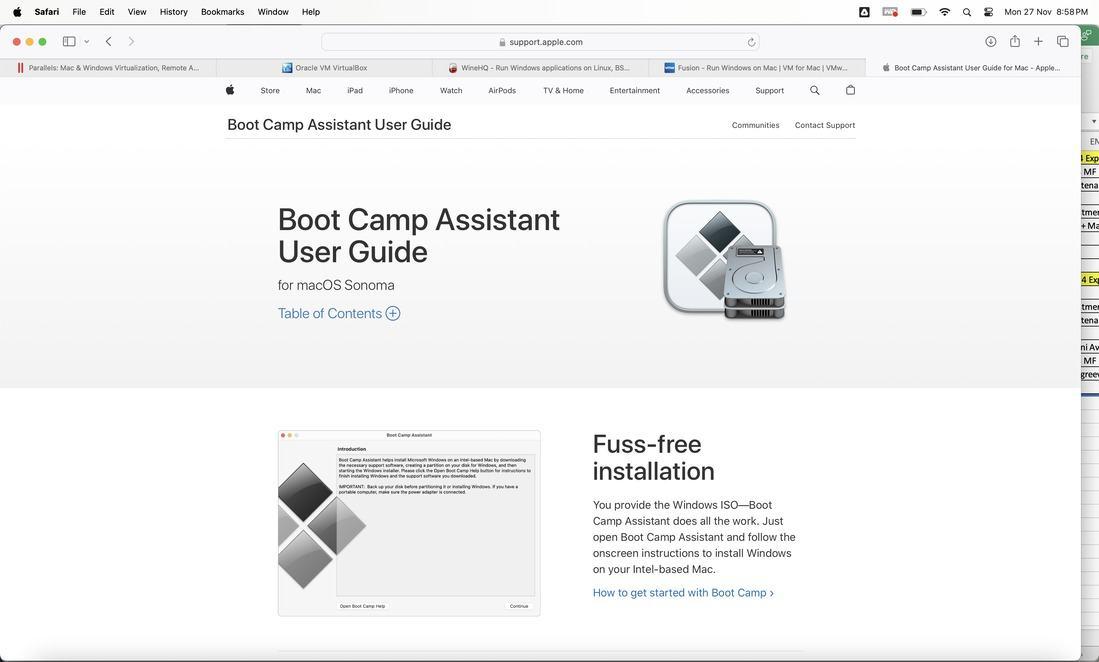Image resolution: width=1099 pixels, height=662 pixels.
Task: Click the Parallels tab favicon
Action: (20, 68)
